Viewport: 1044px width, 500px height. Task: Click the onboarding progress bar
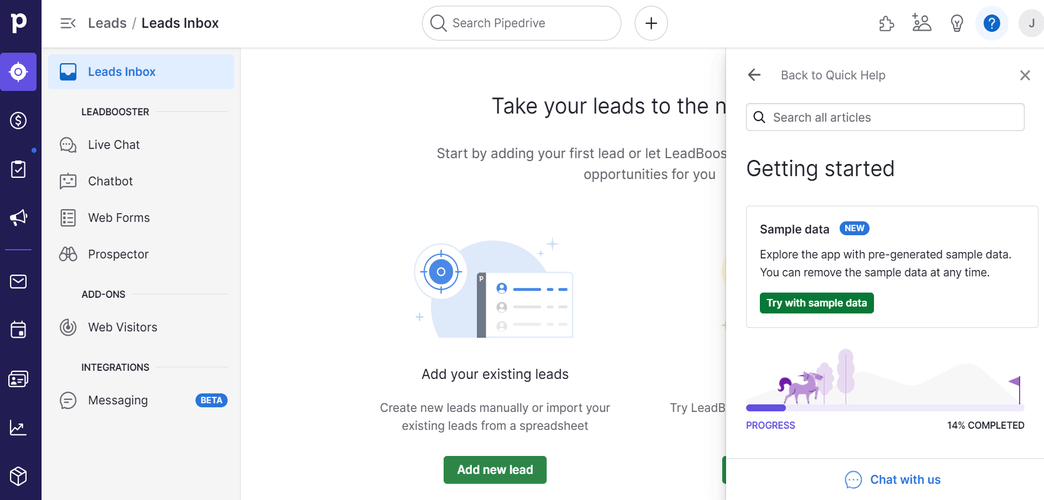[884, 407]
